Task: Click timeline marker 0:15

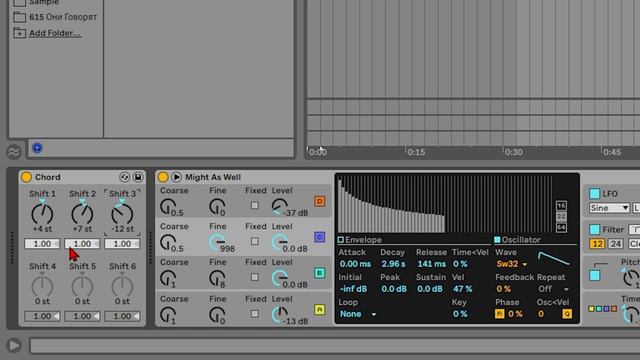Action: click(x=416, y=152)
